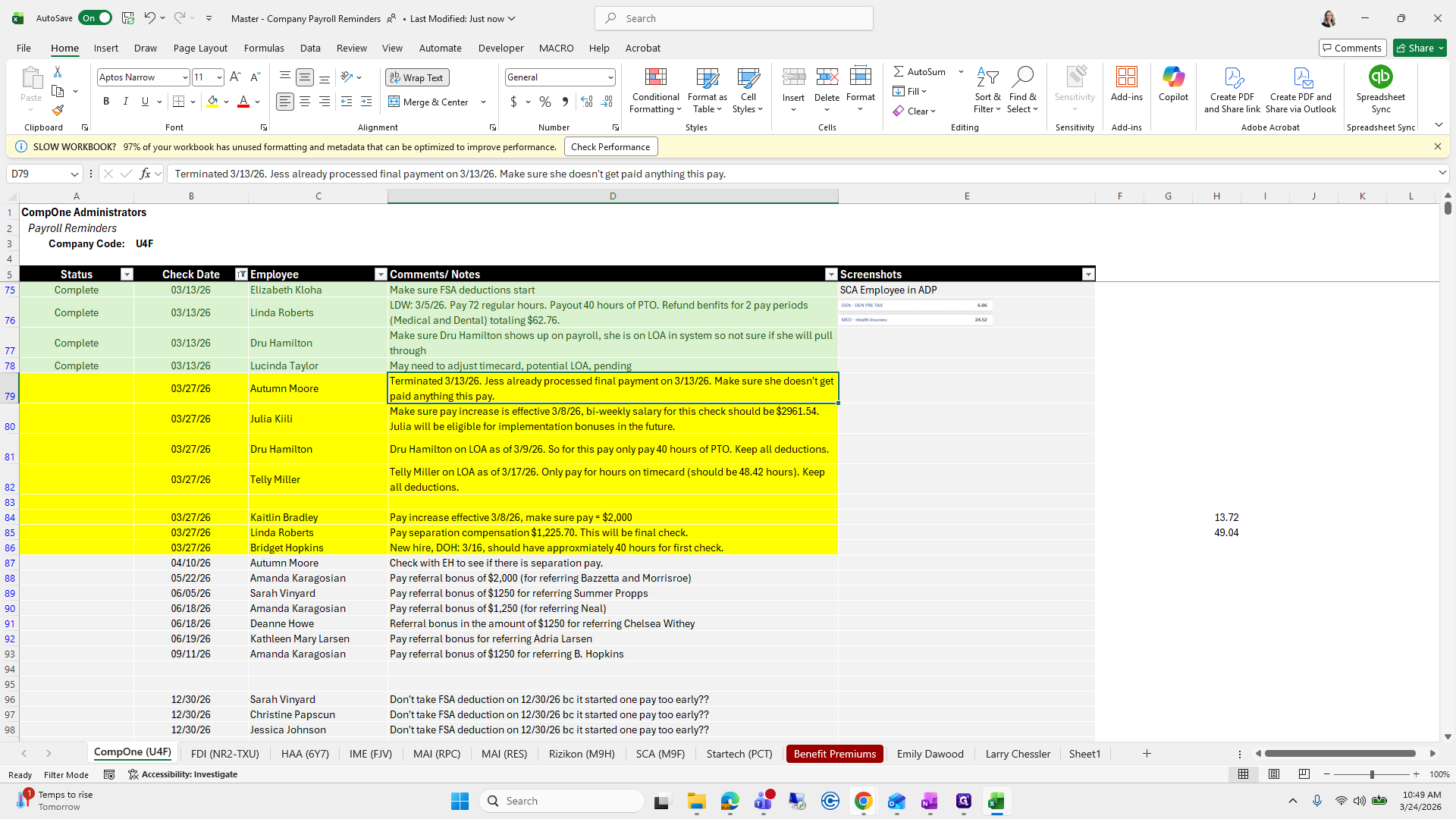Open the MACRO ribbon tab
Image resolution: width=1456 pixels, height=819 pixels.
(x=556, y=48)
